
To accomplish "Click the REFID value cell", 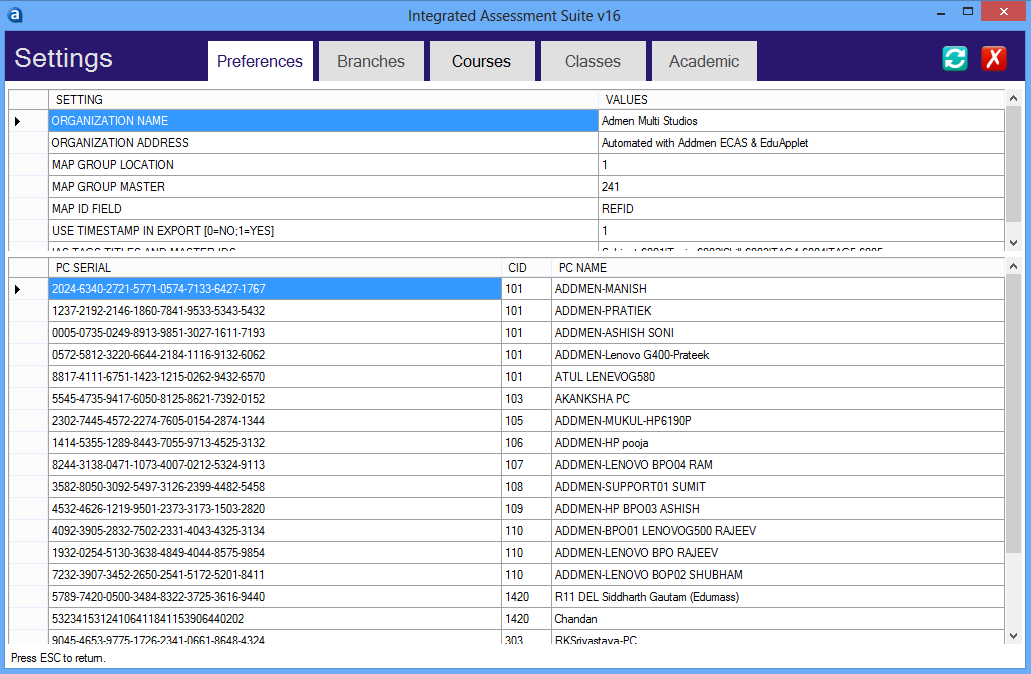I will point(802,209).
